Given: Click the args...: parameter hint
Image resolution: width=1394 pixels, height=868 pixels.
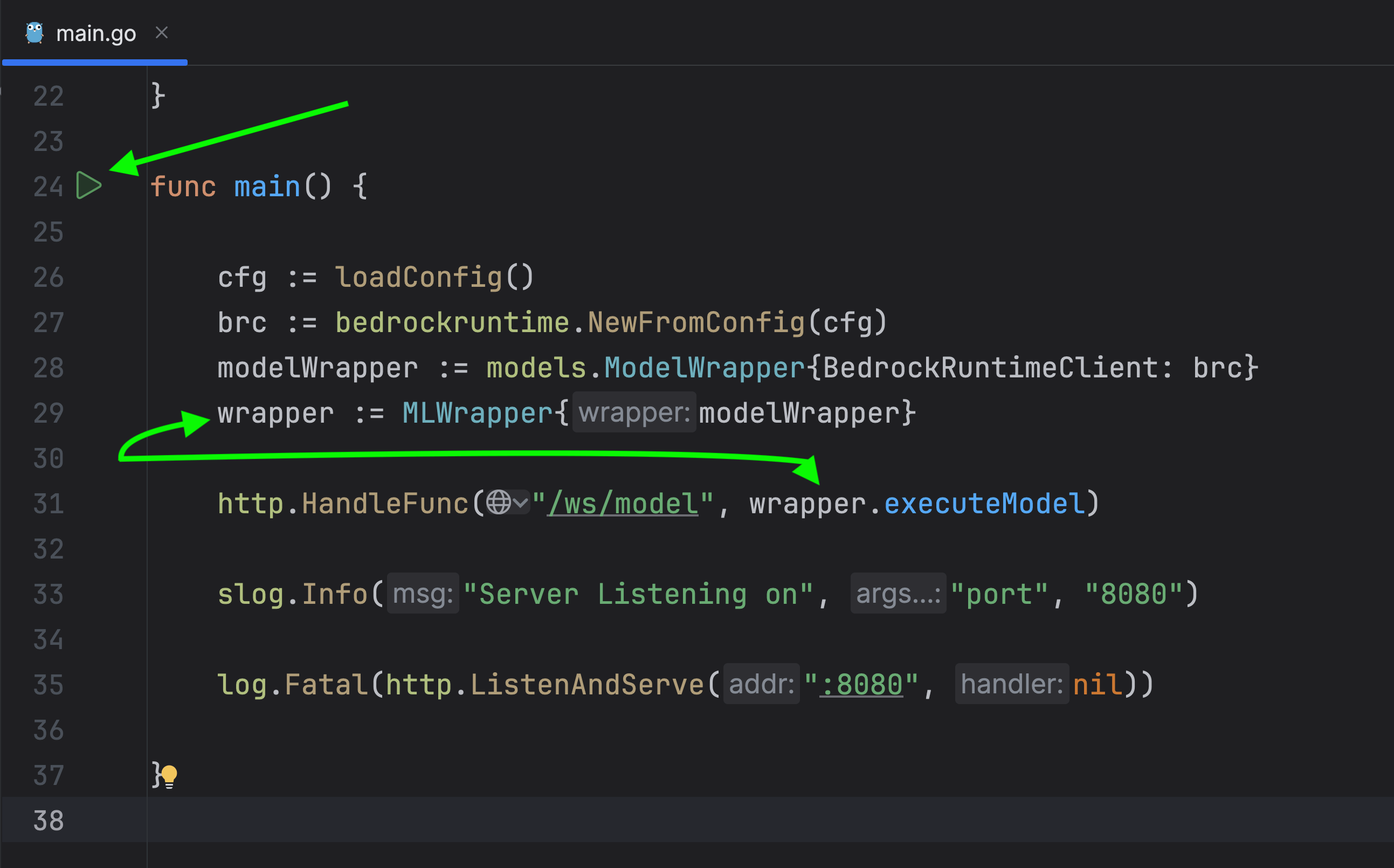Looking at the screenshot, I should (898, 594).
